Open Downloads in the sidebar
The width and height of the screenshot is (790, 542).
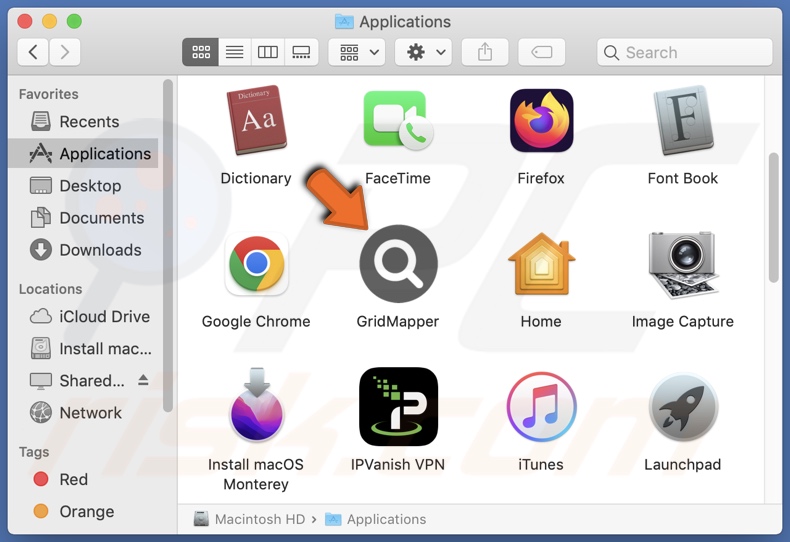point(84,250)
